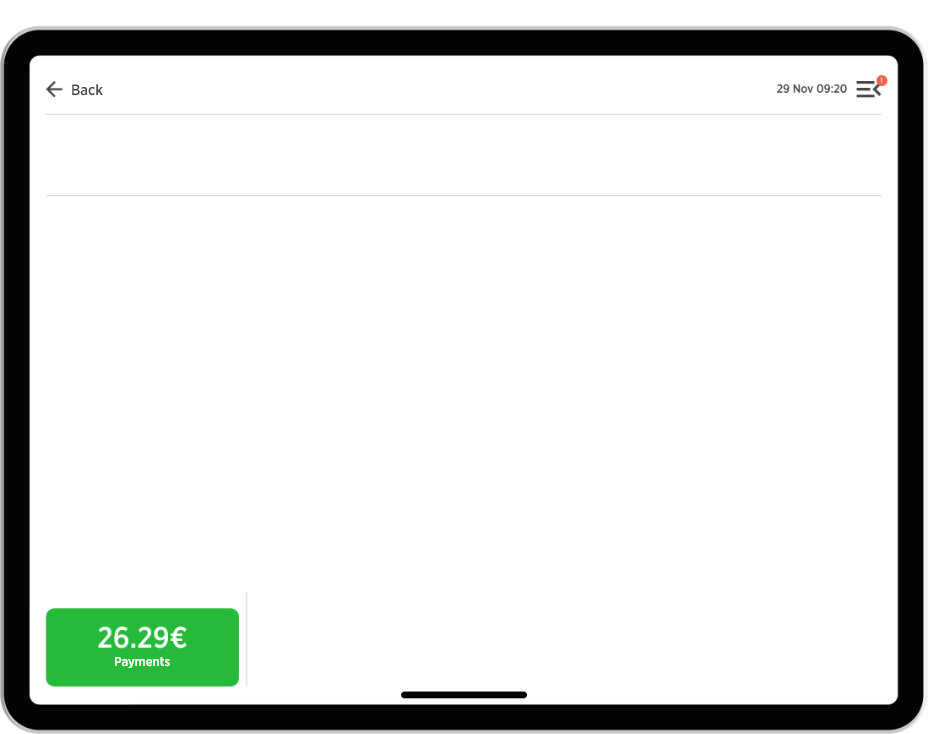
Task: View notifications via the red dot badge
Action: [x=882, y=81]
